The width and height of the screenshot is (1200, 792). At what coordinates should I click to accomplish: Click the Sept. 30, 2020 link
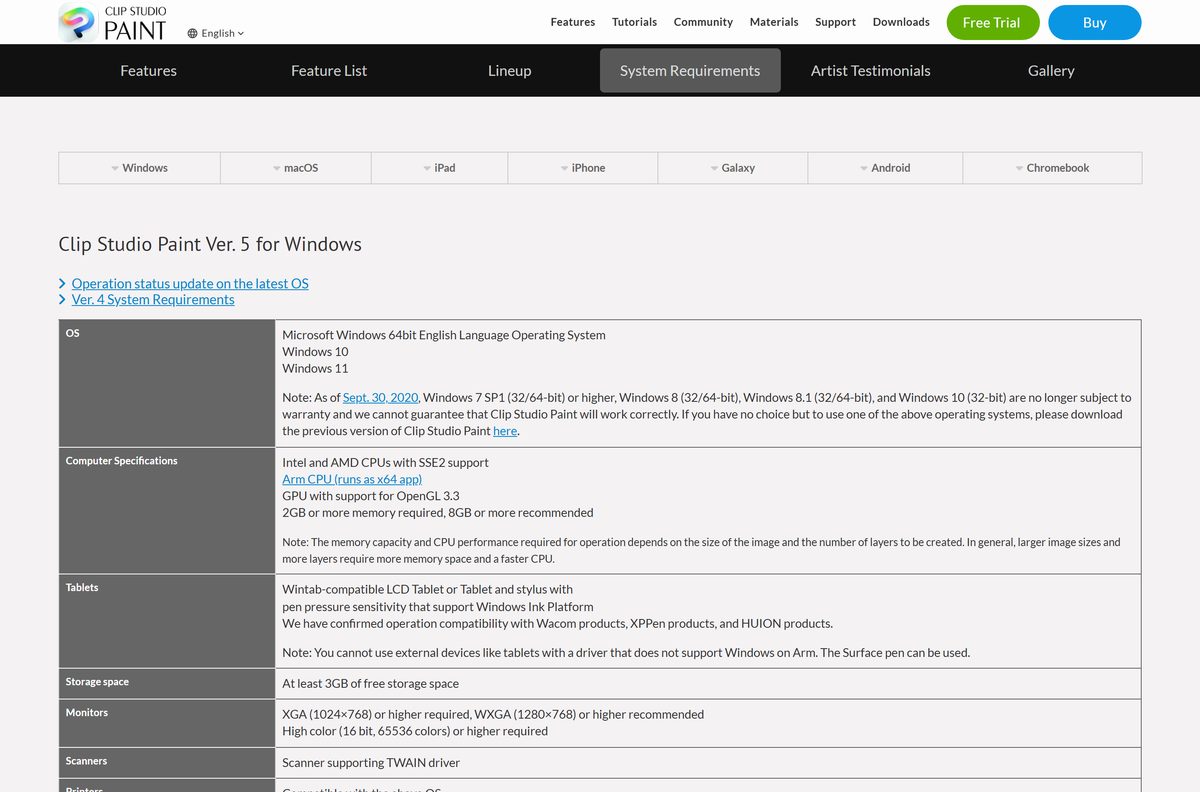pos(381,398)
